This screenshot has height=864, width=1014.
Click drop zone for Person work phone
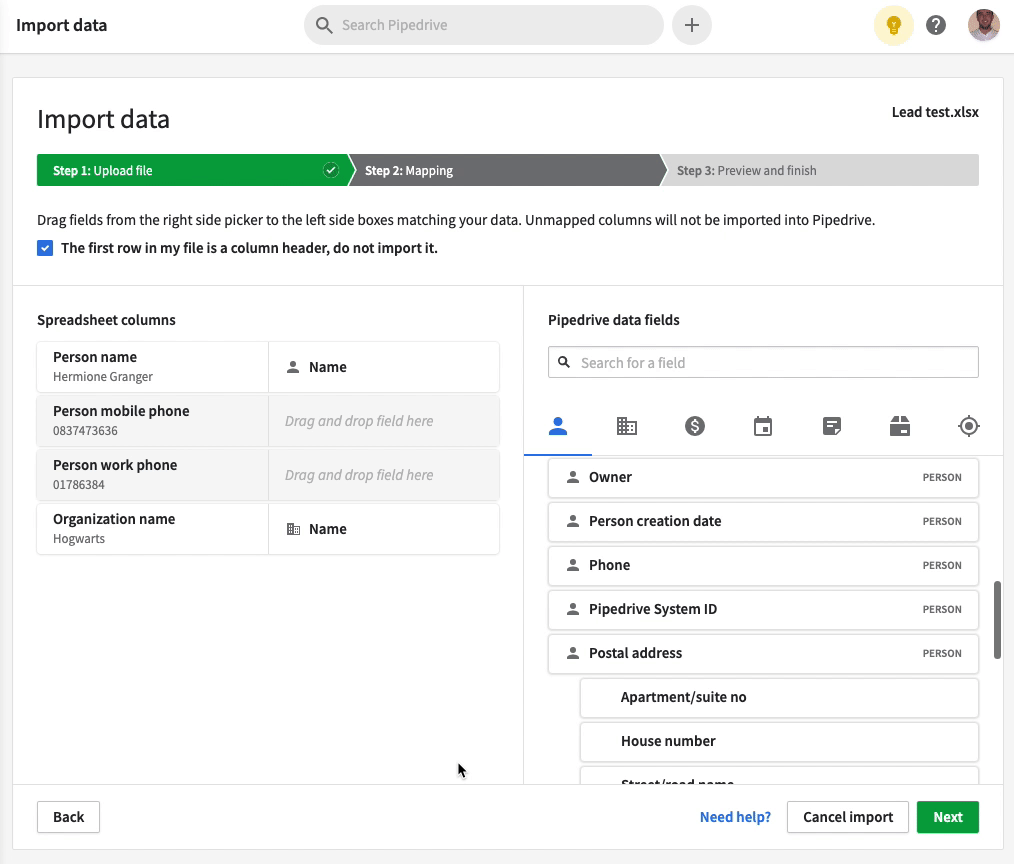click(384, 475)
